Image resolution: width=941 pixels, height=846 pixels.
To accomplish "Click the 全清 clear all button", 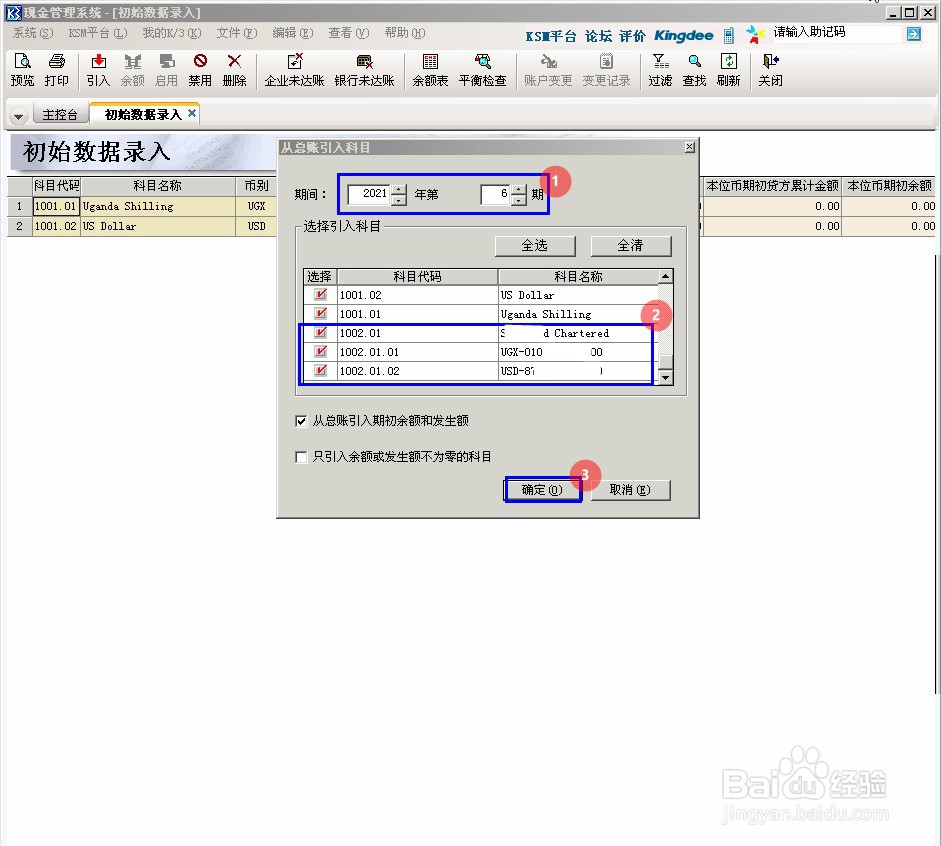I will [x=631, y=245].
